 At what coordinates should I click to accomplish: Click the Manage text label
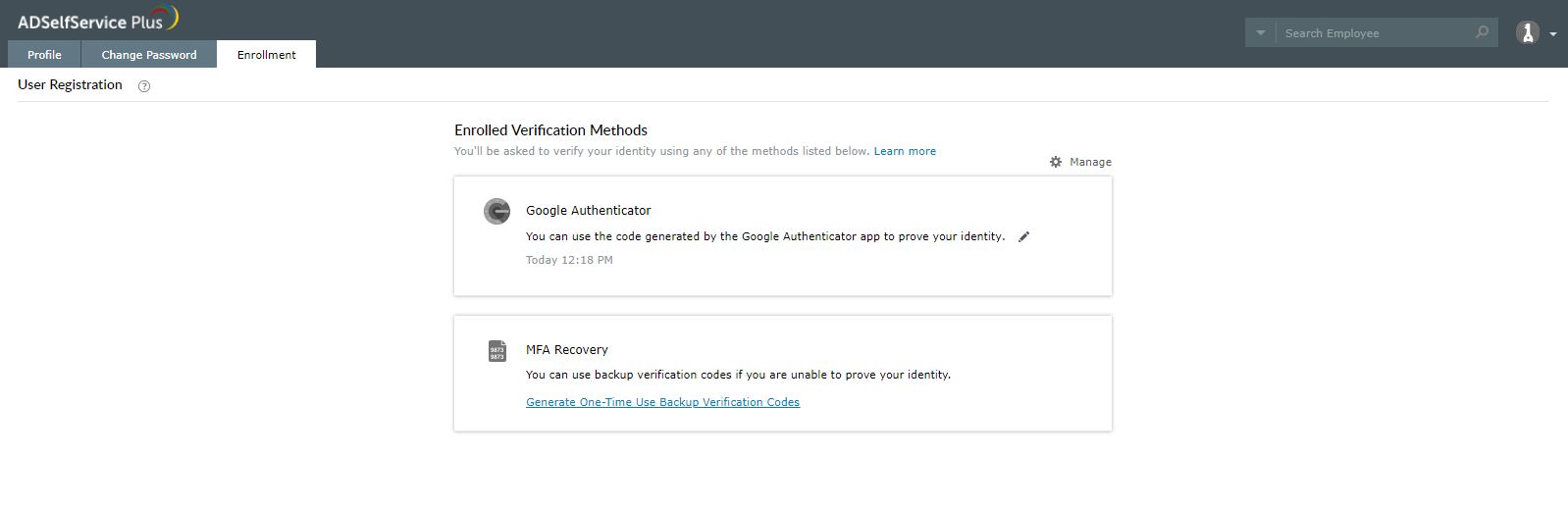[x=1090, y=162]
